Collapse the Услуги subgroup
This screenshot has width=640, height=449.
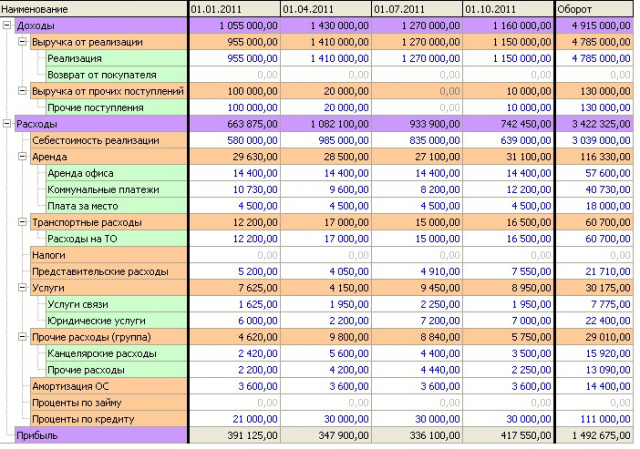[22, 288]
